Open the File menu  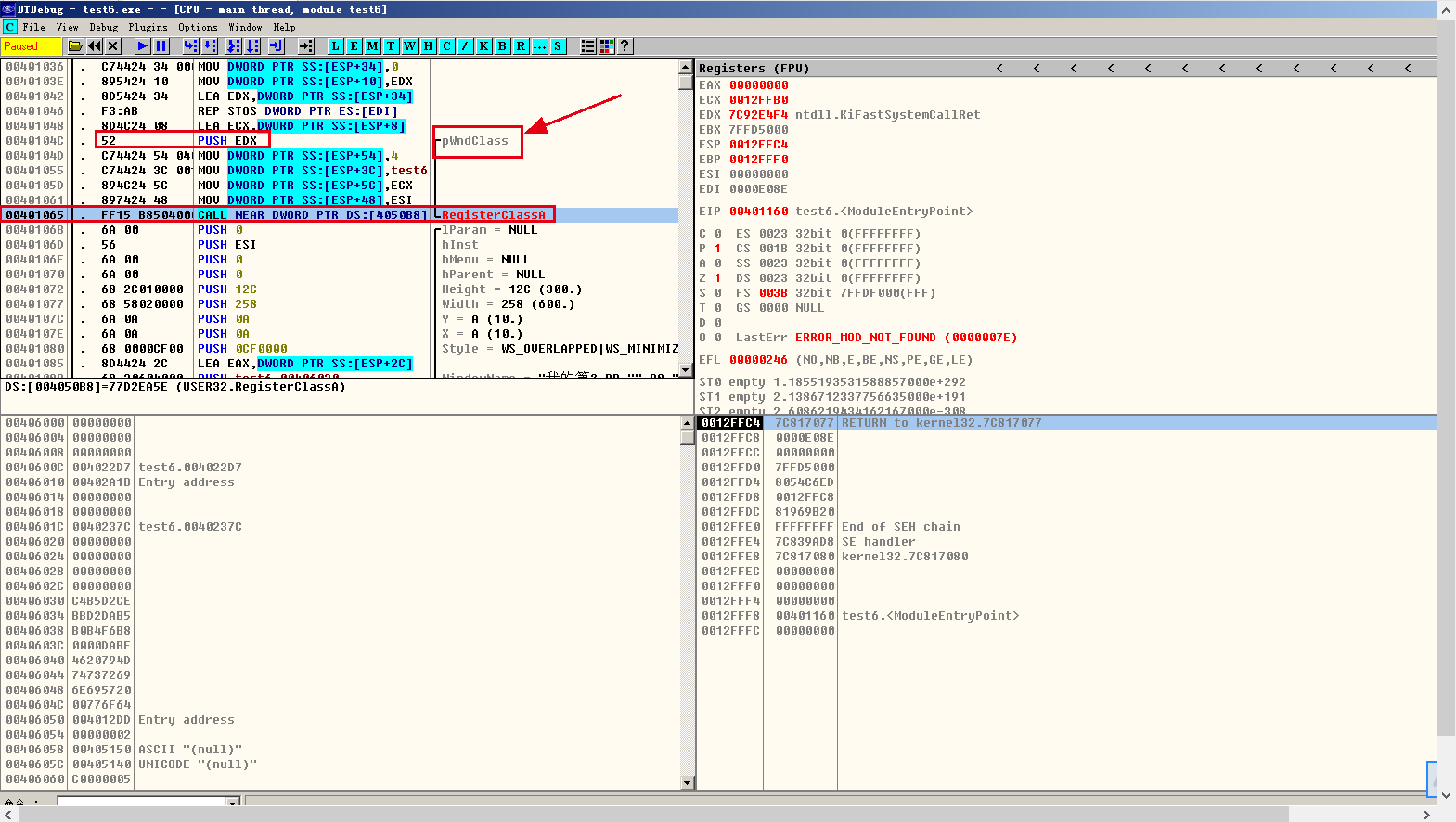pyautogui.click(x=33, y=27)
